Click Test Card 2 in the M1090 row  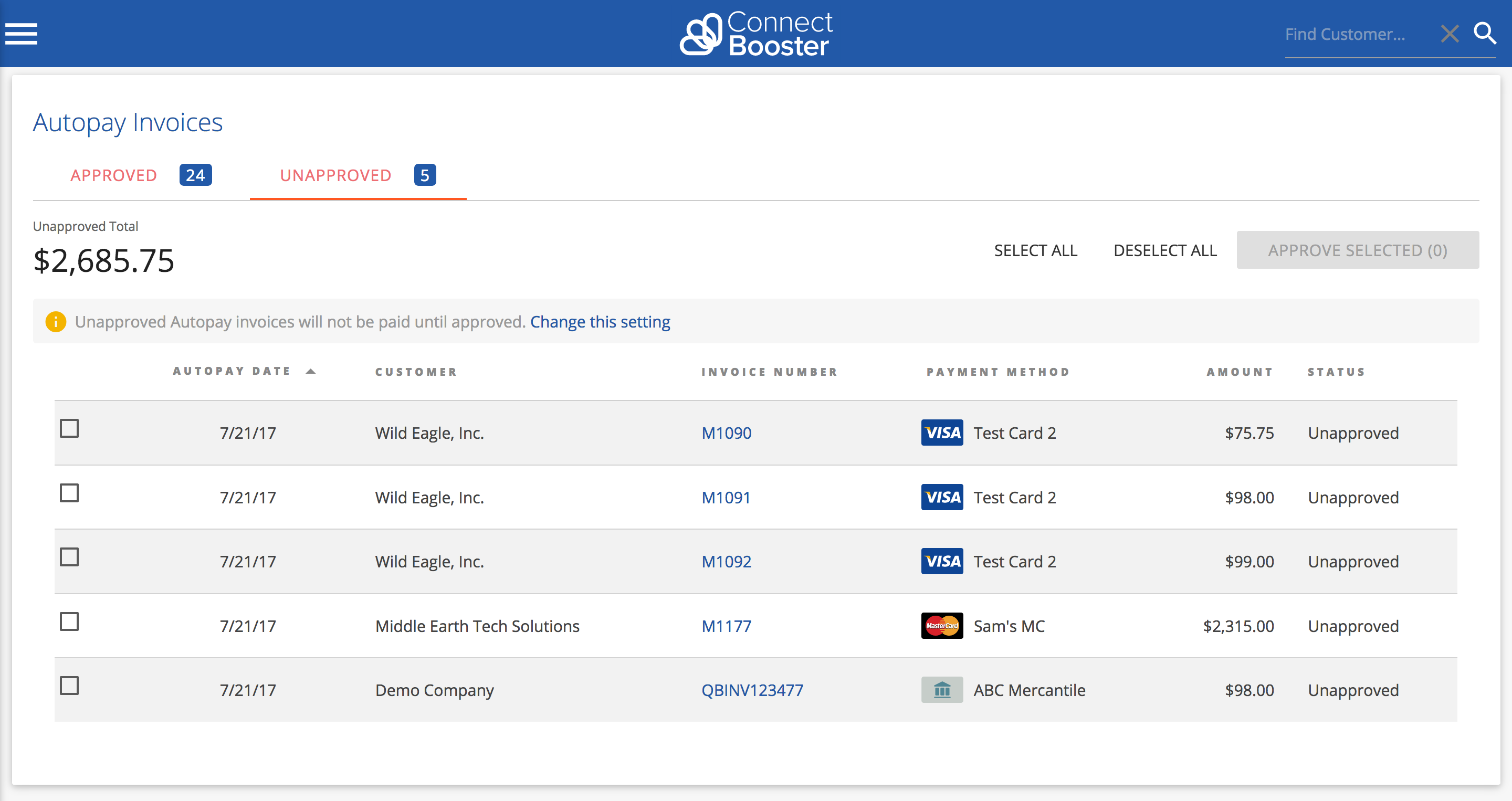(1014, 433)
